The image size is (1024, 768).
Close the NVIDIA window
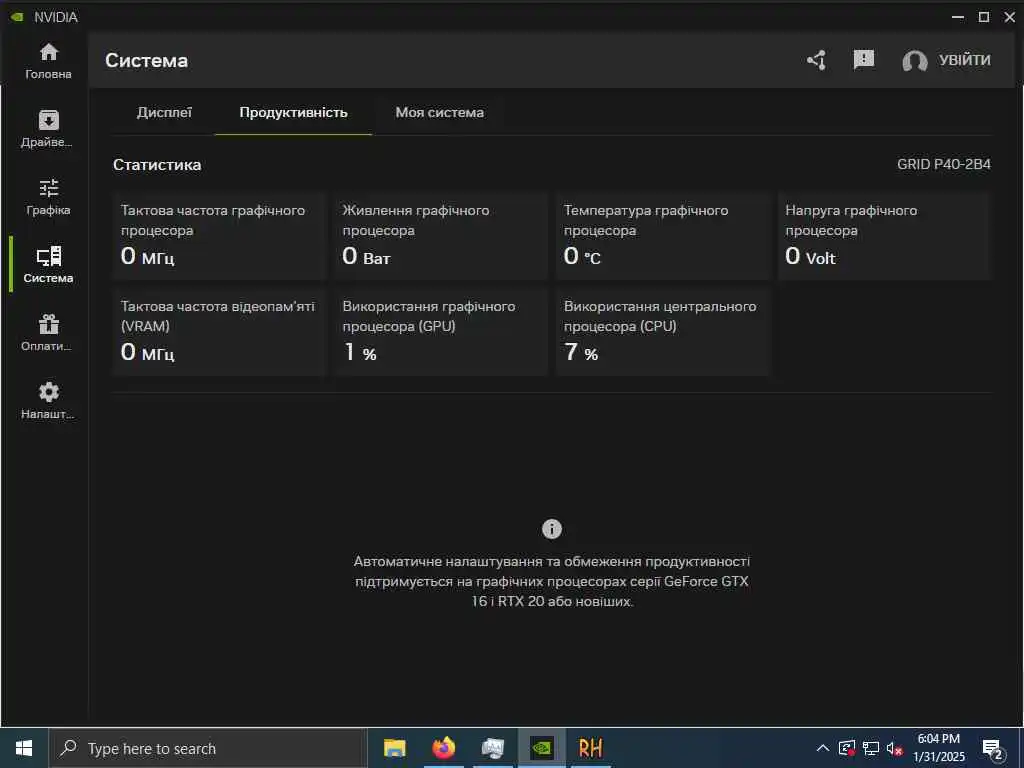tap(1010, 17)
